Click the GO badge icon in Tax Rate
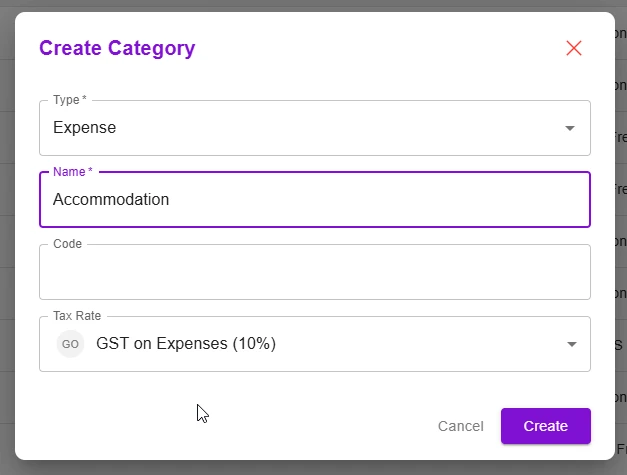 (71, 344)
